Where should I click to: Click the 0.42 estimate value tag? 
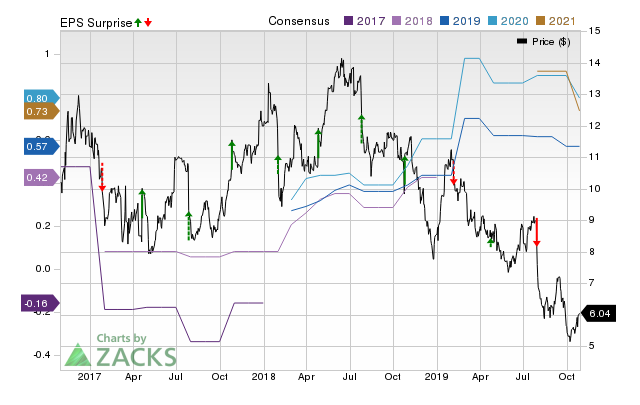pos(38,177)
